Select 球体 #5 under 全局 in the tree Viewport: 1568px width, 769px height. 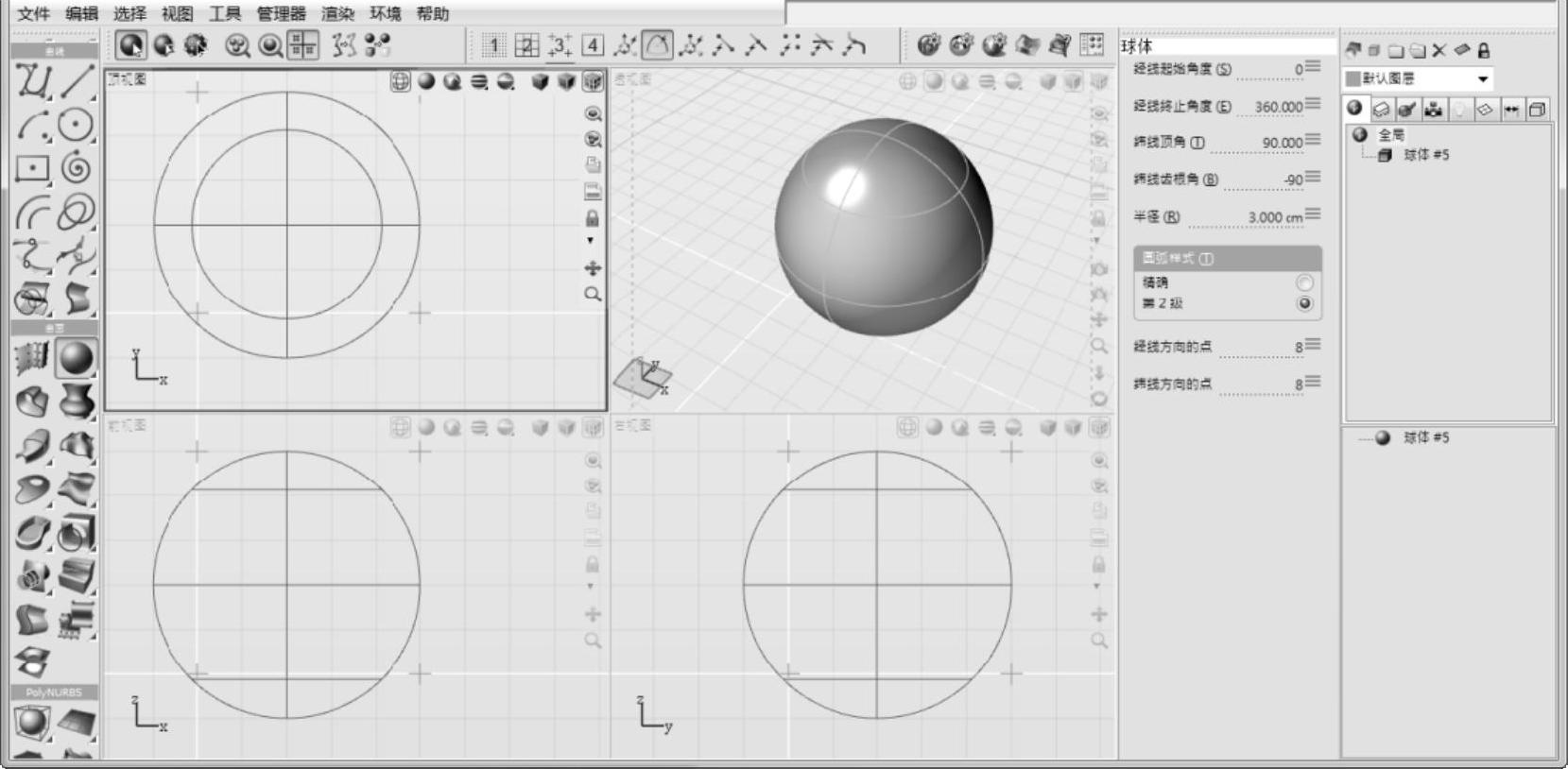click(1425, 155)
